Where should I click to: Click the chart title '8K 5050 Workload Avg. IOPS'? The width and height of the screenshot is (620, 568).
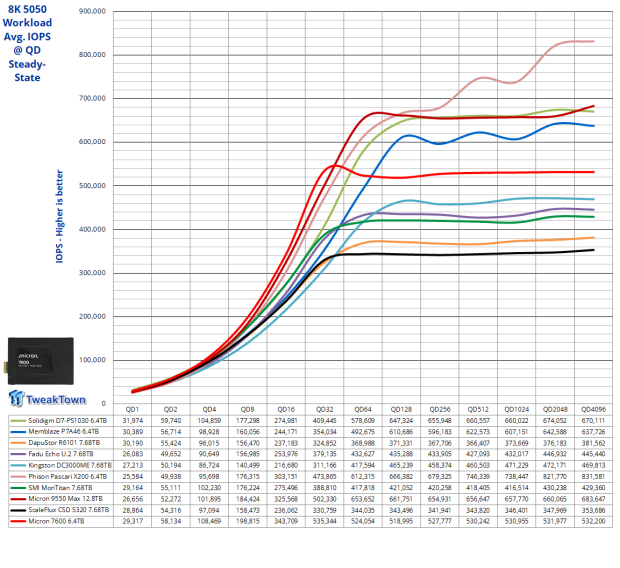click(27, 23)
